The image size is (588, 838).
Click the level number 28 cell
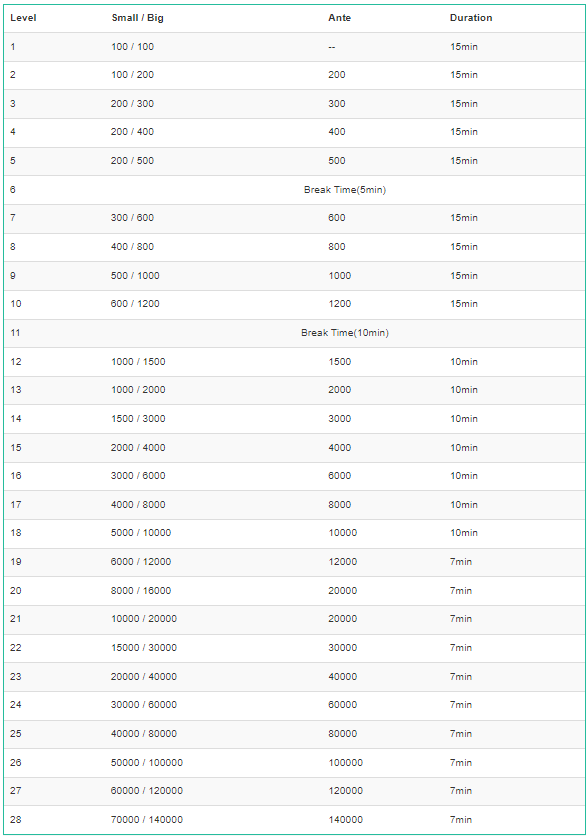click(16, 819)
